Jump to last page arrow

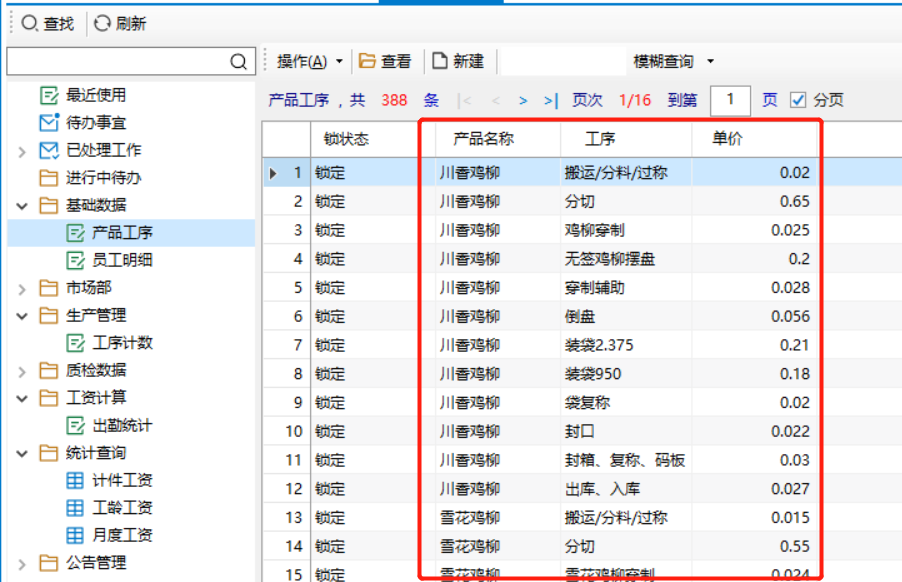[550, 100]
